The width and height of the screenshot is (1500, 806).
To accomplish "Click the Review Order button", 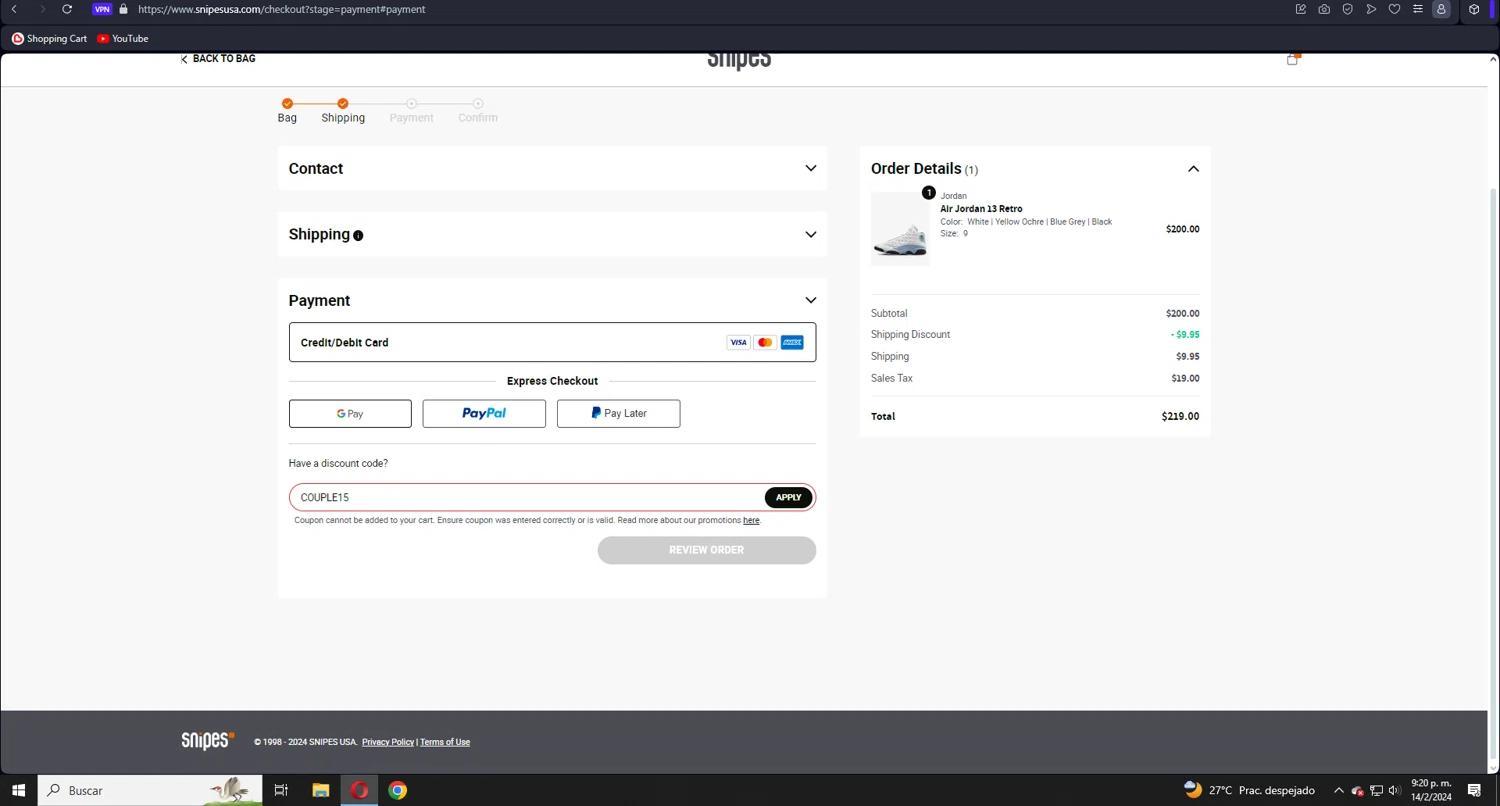I will 707,550.
